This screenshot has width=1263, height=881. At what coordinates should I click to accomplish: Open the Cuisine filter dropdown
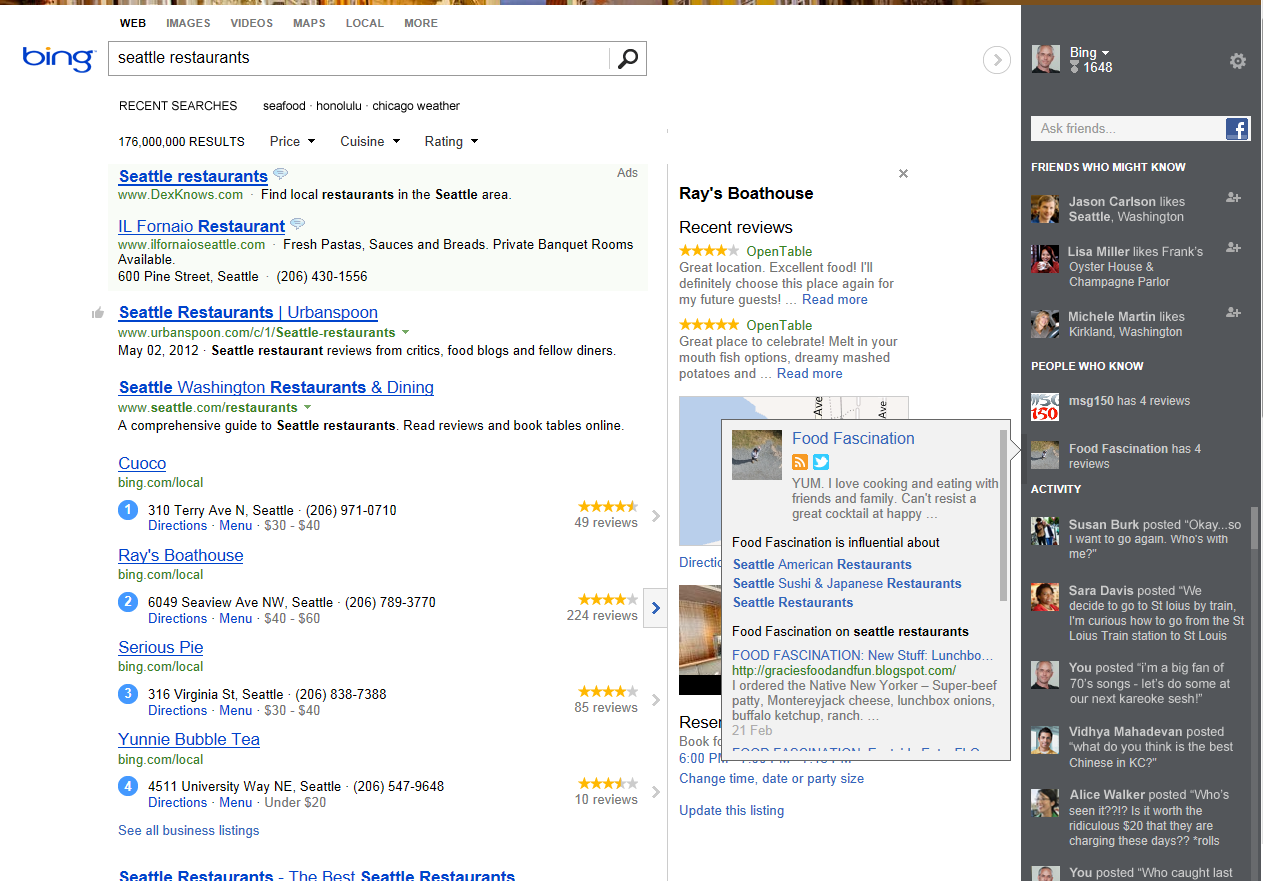[370, 142]
